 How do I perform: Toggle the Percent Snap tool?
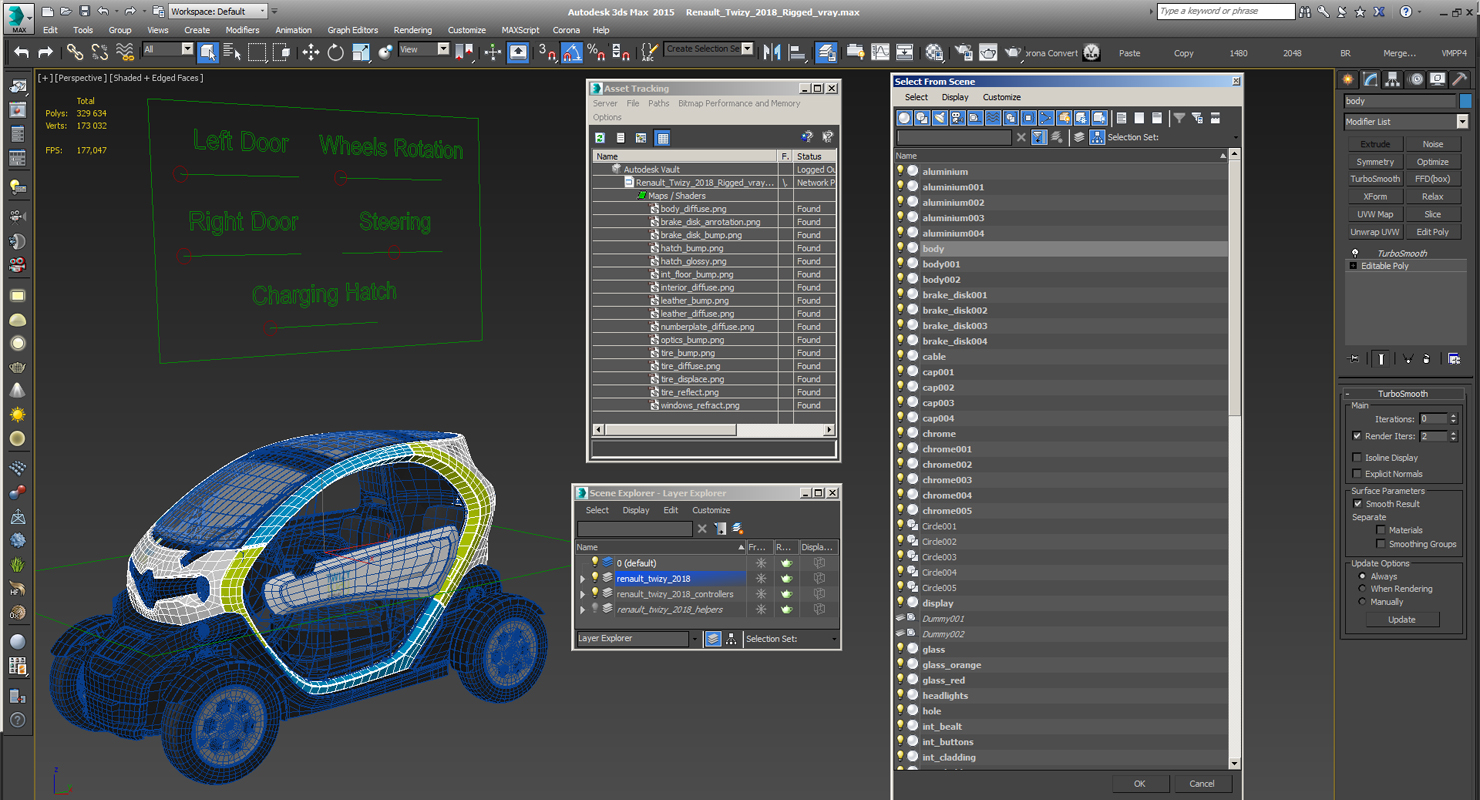[596, 52]
